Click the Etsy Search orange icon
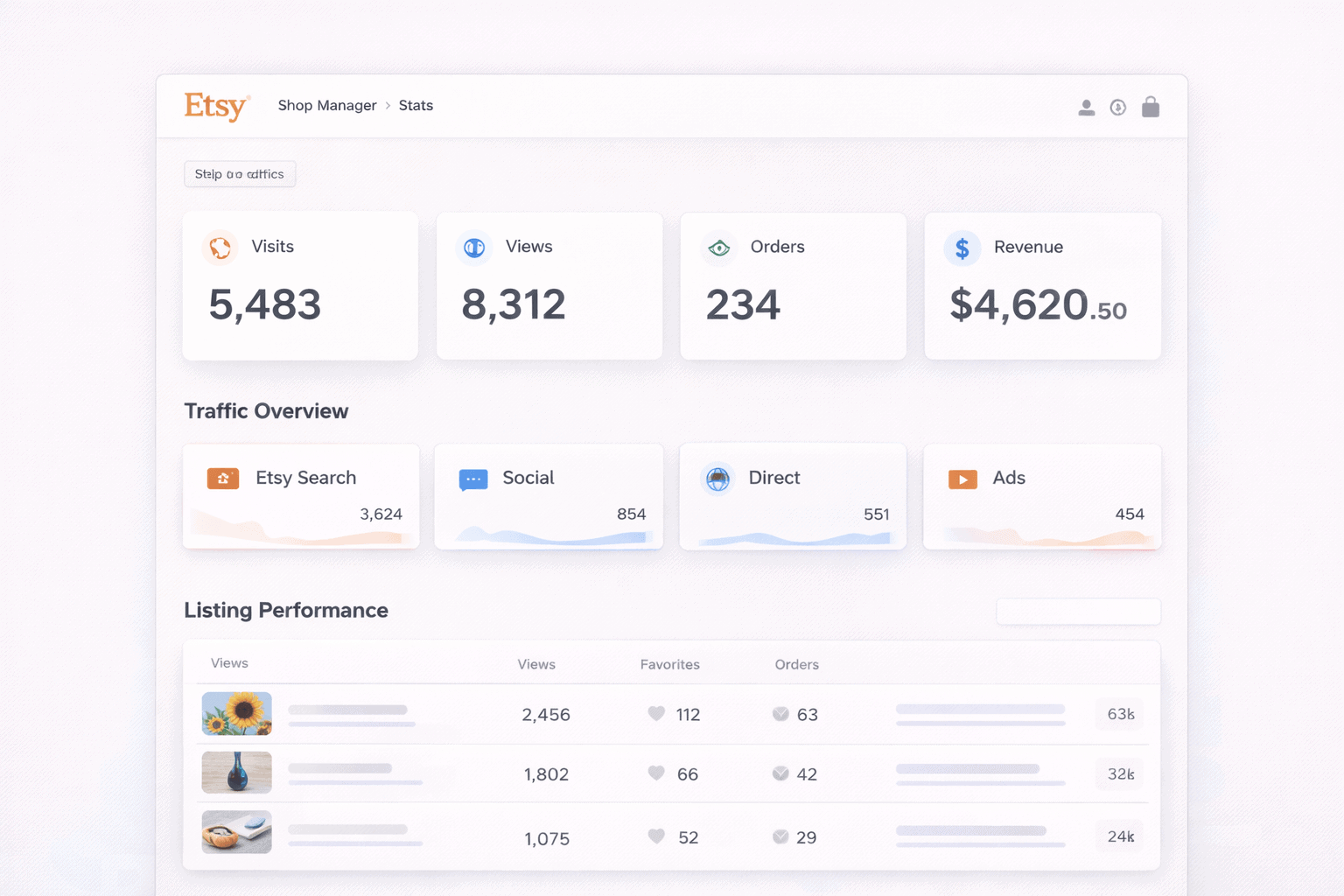The width and height of the screenshot is (1344, 896). pos(223,478)
